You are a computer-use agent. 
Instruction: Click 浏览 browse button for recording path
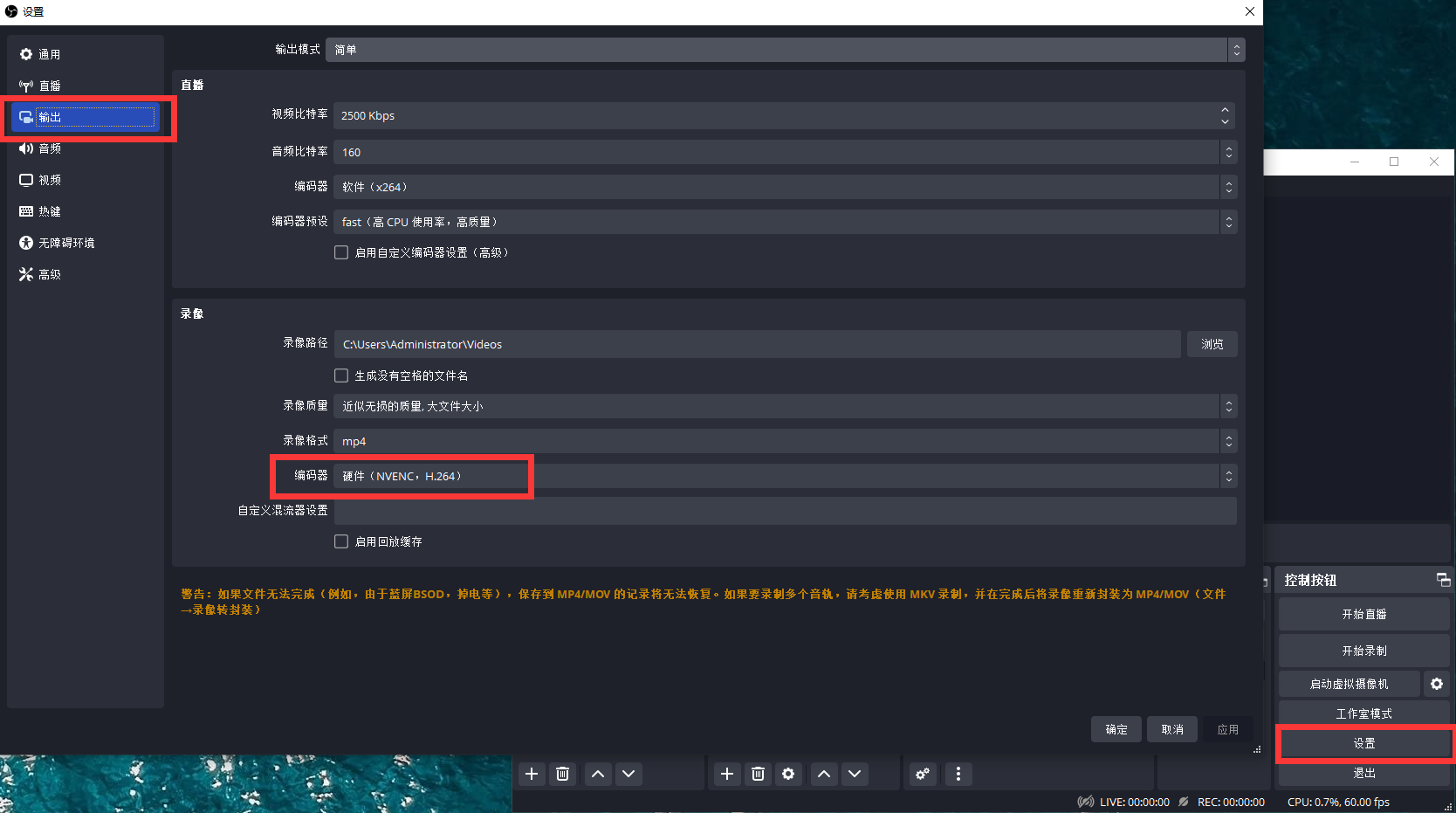pyautogui.click(x=1212, y=344)
